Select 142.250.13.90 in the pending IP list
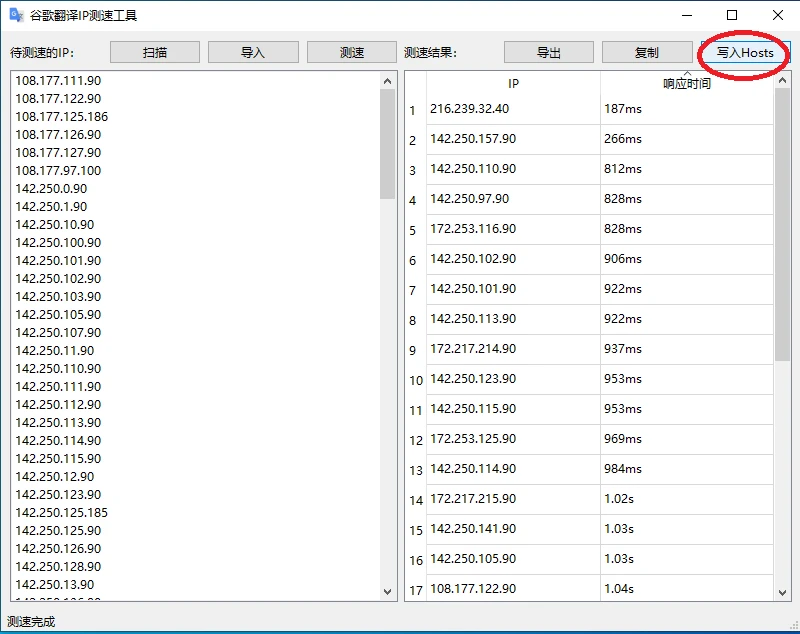 click(x=55, y=585)
